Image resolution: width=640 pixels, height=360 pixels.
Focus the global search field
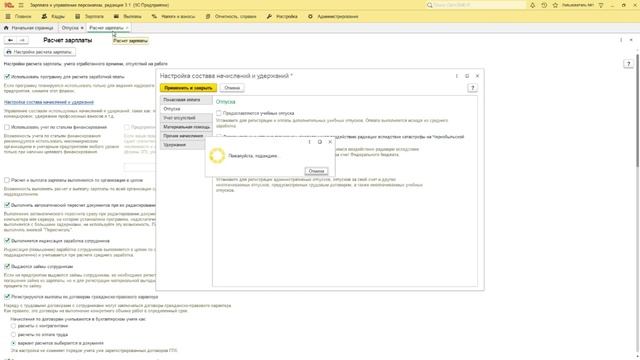click(476, 5)
